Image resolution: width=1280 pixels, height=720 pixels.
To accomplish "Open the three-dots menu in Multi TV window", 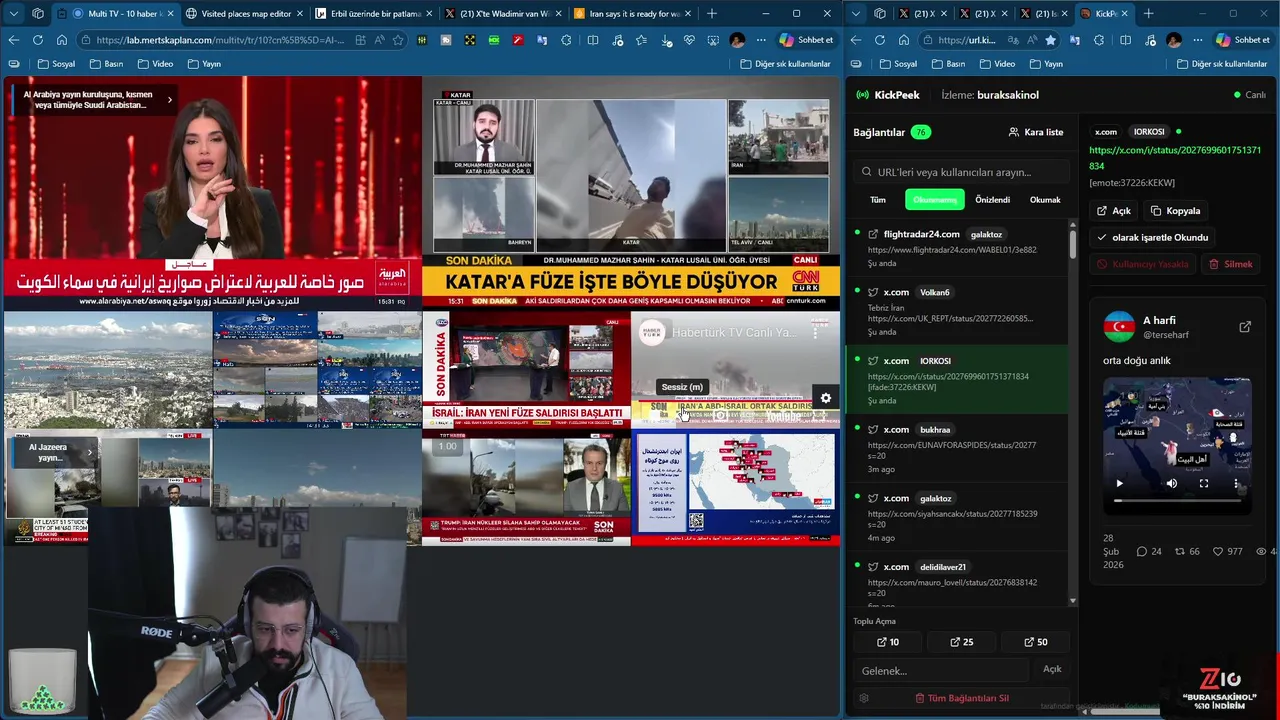I will (761, 40).
